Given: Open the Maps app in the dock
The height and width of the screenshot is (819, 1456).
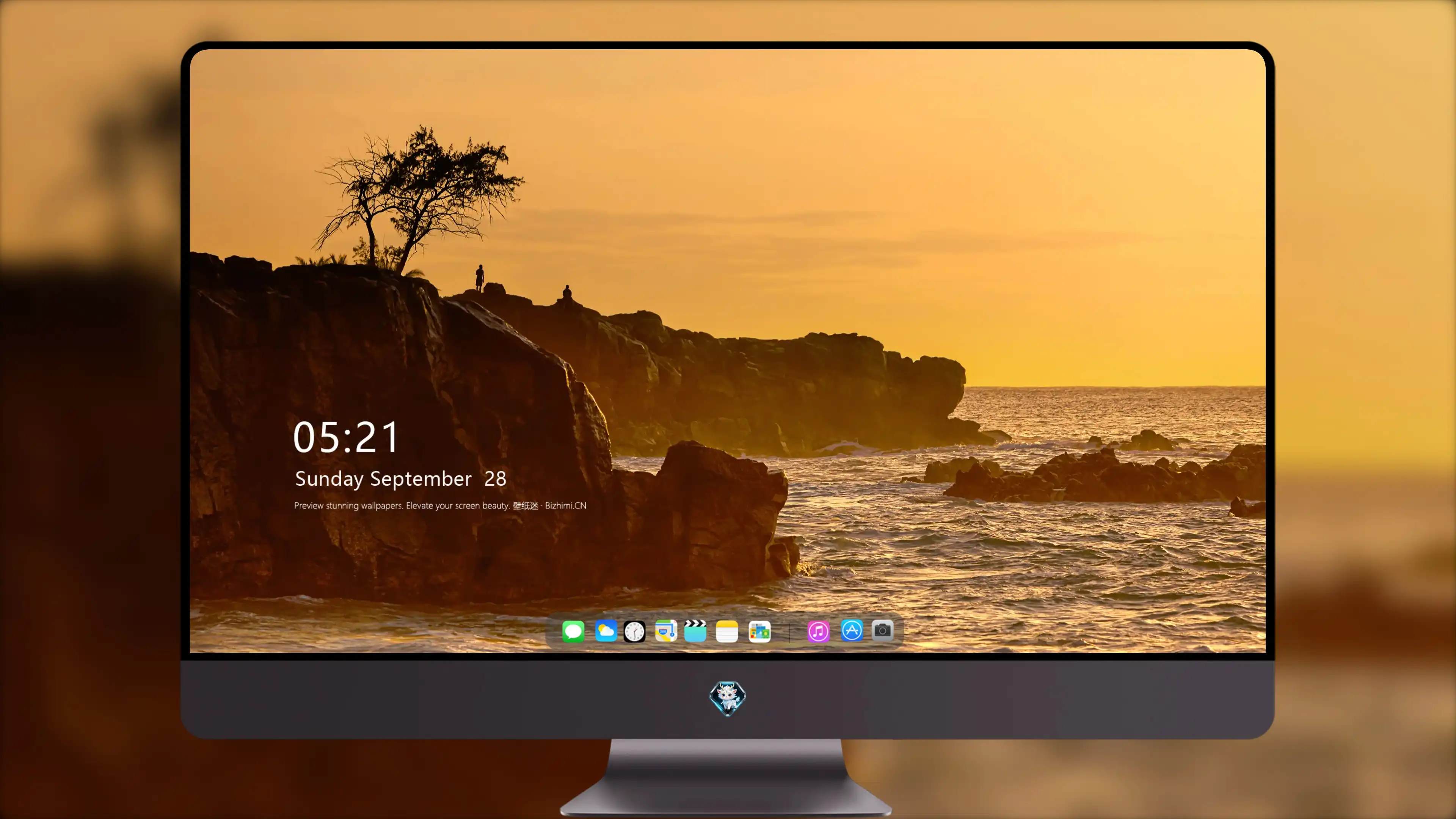Looking at the screenshot, I should click(666, 631).
